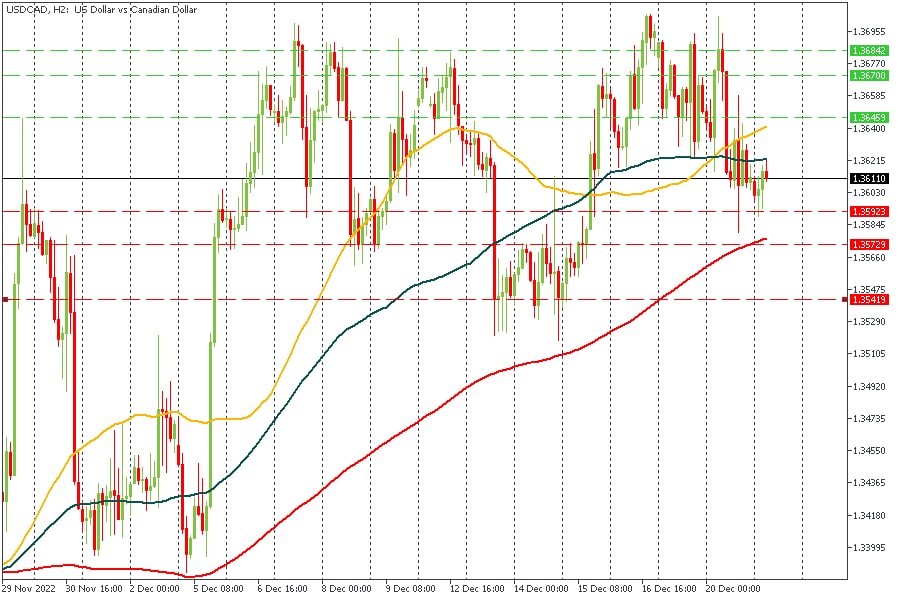Select the chart title 'USDCAD, H2: US Dollar vs Canadian Dollar'

[101, 10]
